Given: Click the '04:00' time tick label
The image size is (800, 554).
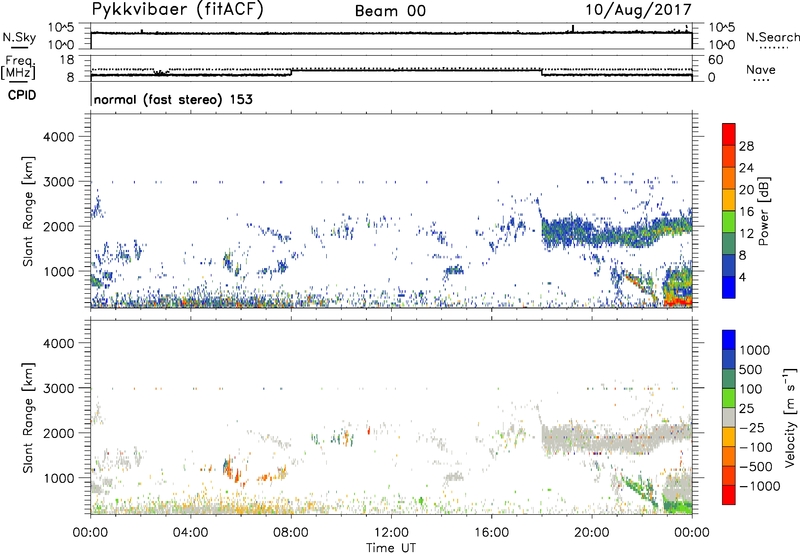Looking at the screenshot, I should coord(191,533).
